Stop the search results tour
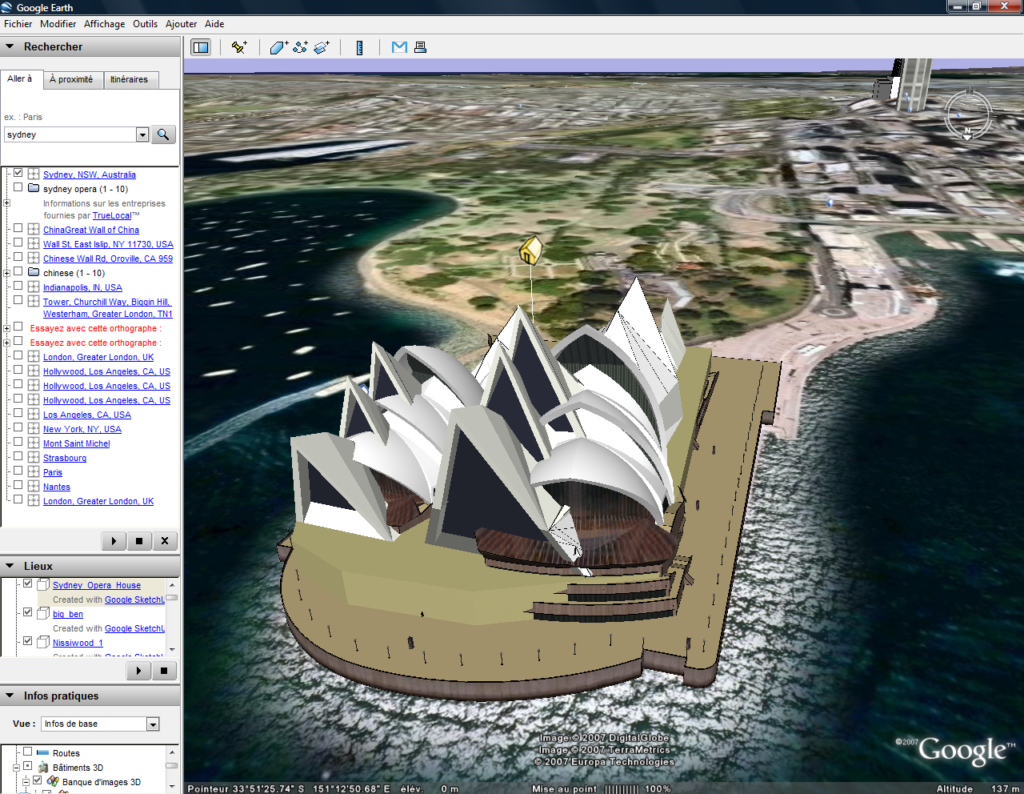 tap(139, 541)
